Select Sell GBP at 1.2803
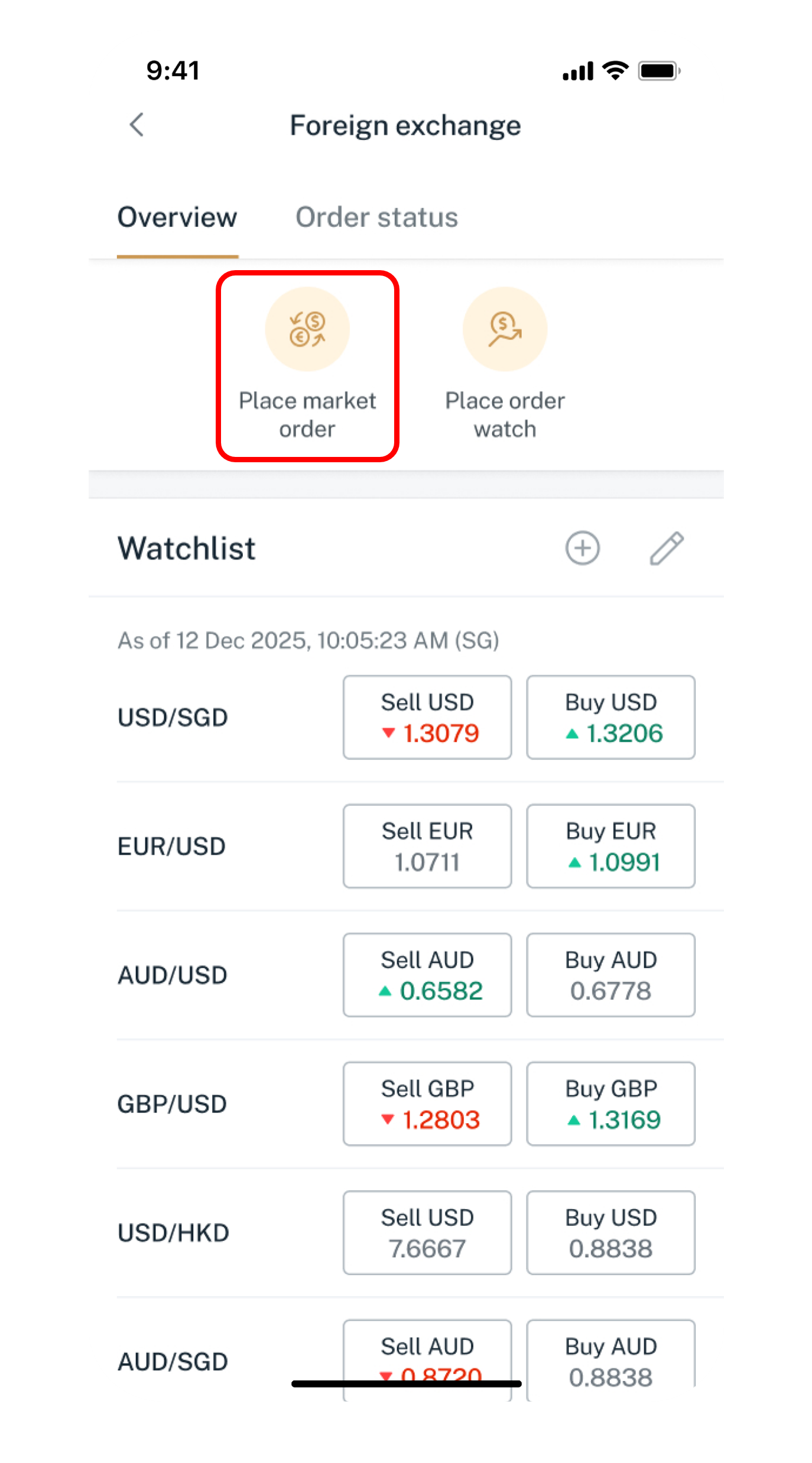The height and width of the screenshot is (1463, 812). click(x=427, y=1104)
